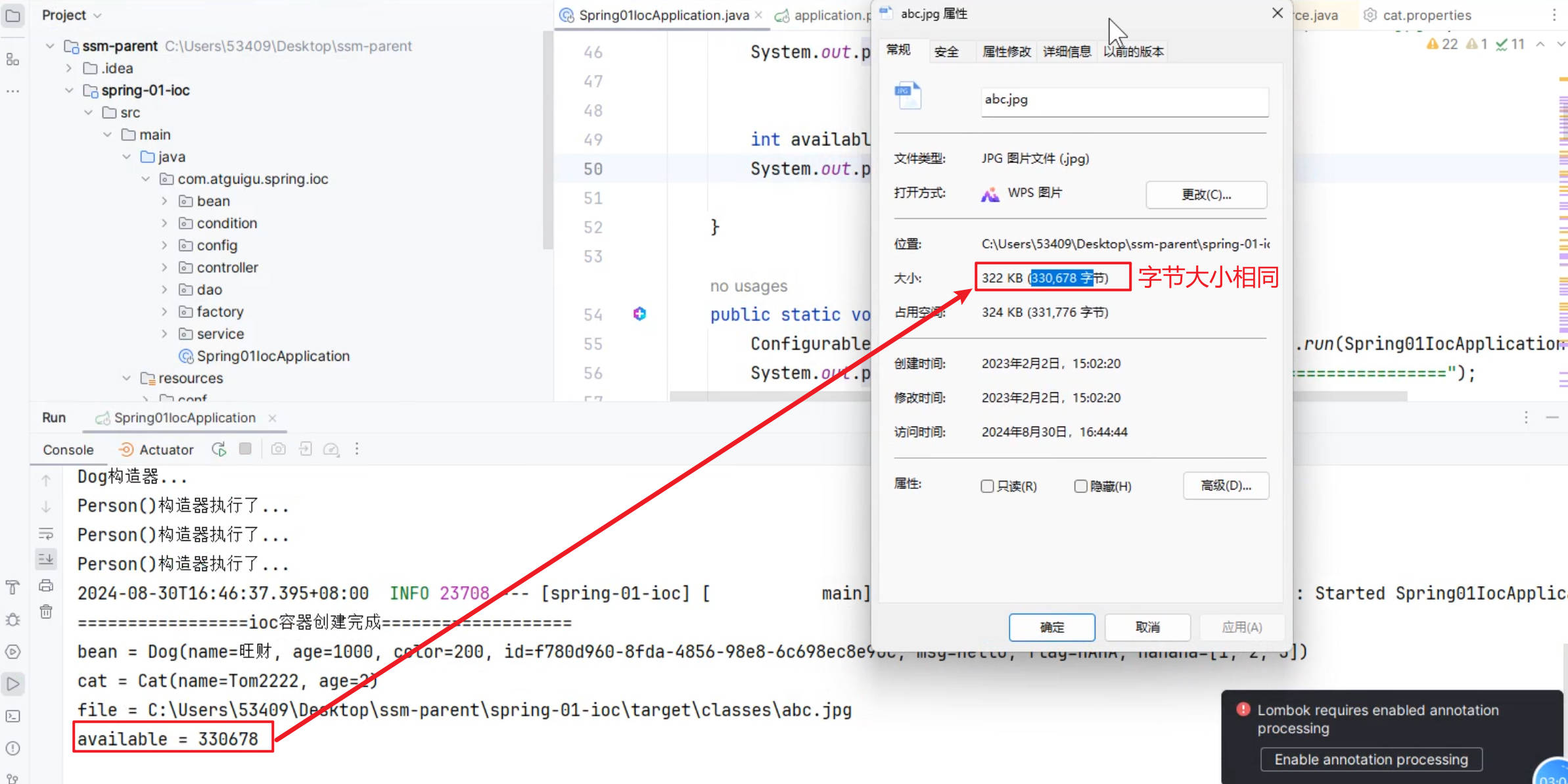Screen dimensions: 1568x784
Task: Toggle scroll-to-end in the console gutter
Action: pos(46,559)
